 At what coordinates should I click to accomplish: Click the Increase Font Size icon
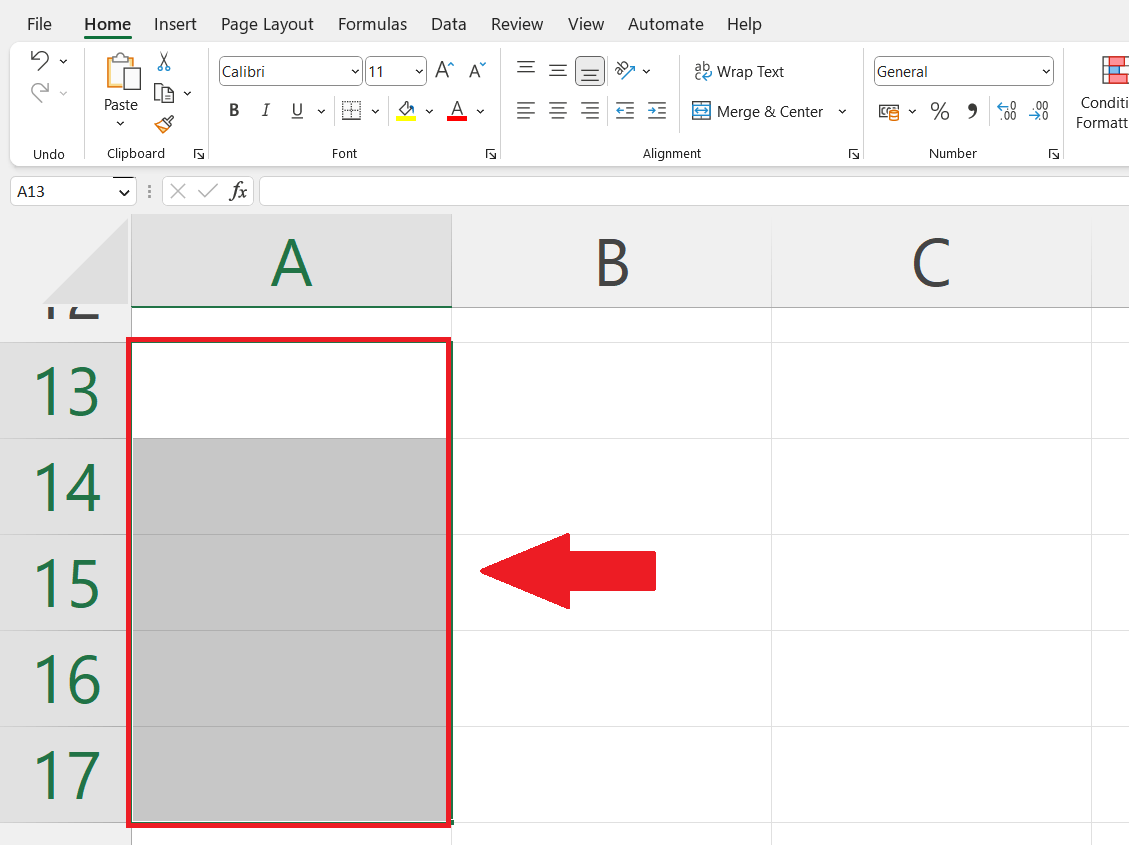click(x=443, y=70)
